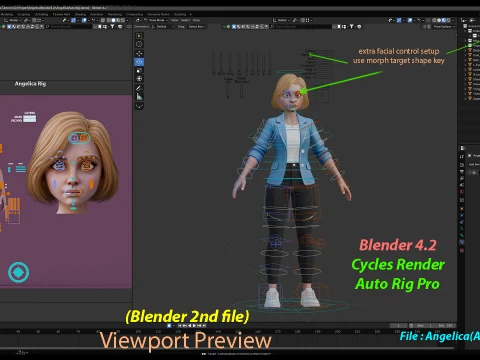480x360 pixels.
Task: Click orange cheek control on picker face
Action: tap(91, 184)
